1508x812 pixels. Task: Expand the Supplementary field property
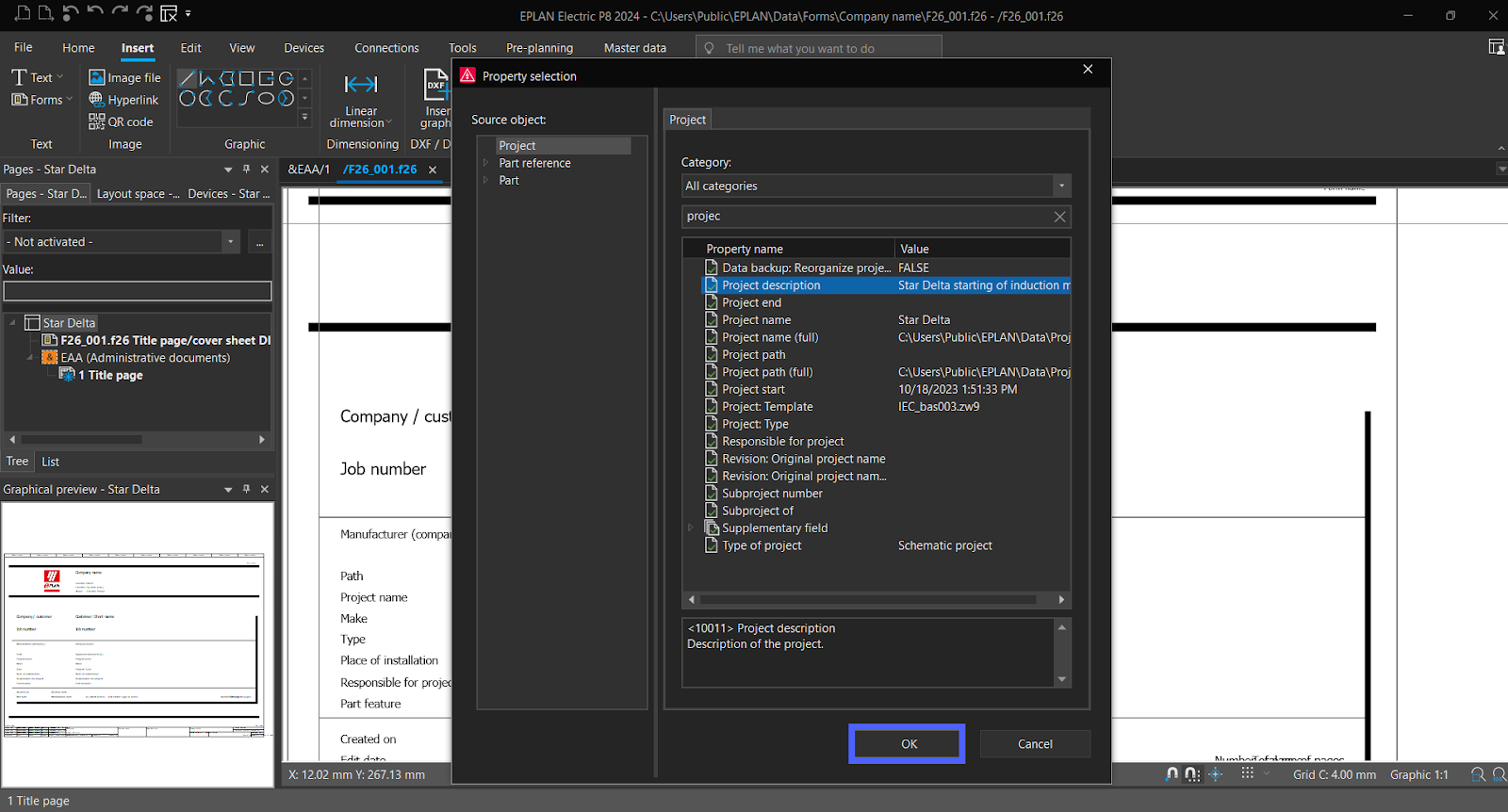coord(691,528)
